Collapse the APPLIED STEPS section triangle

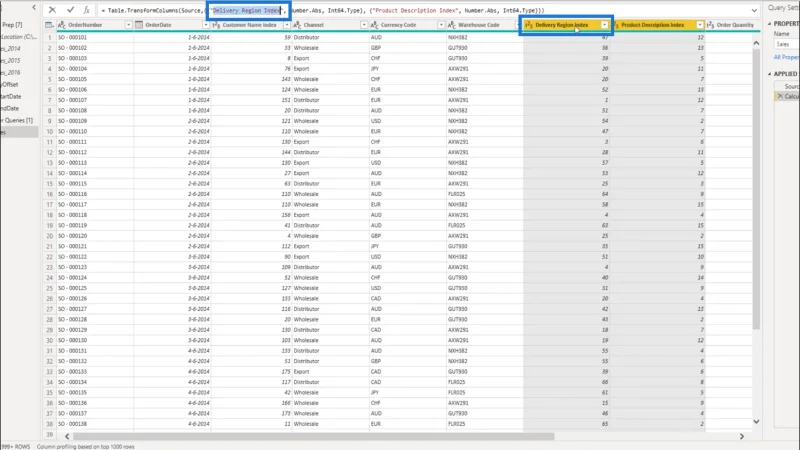770,74
